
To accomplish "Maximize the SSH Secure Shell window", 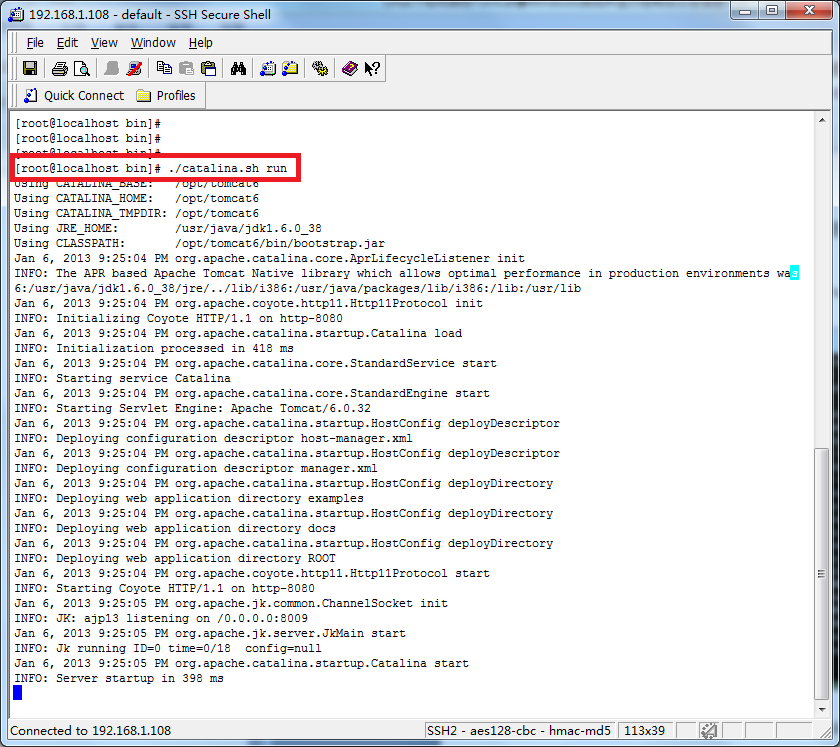I will (x=771, y=11).
